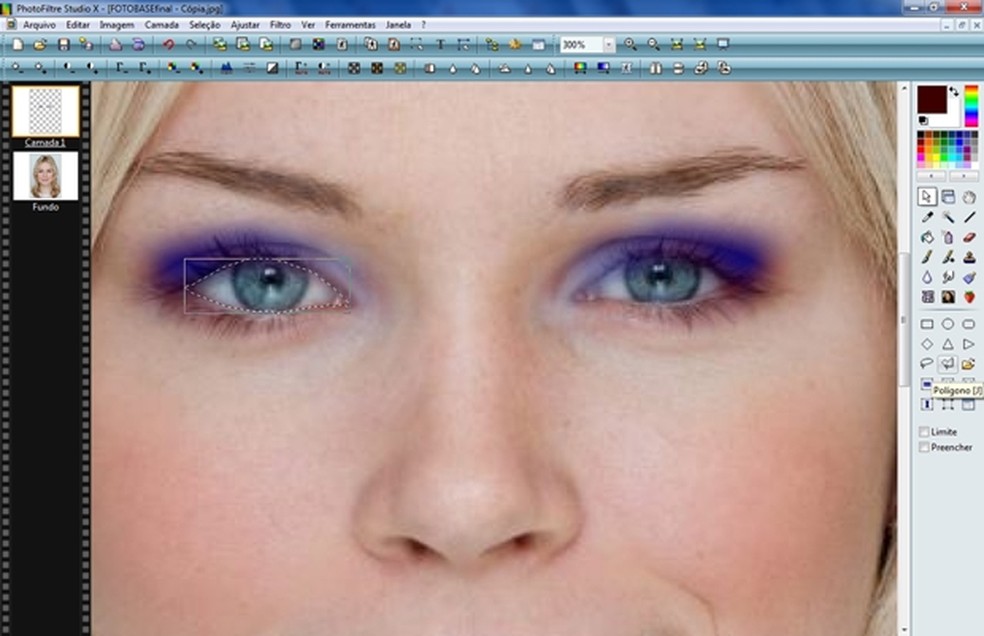Open the Ferramentas menu
Image resolution: width=984 pixels, height=636 pixels.
point(350,25)
